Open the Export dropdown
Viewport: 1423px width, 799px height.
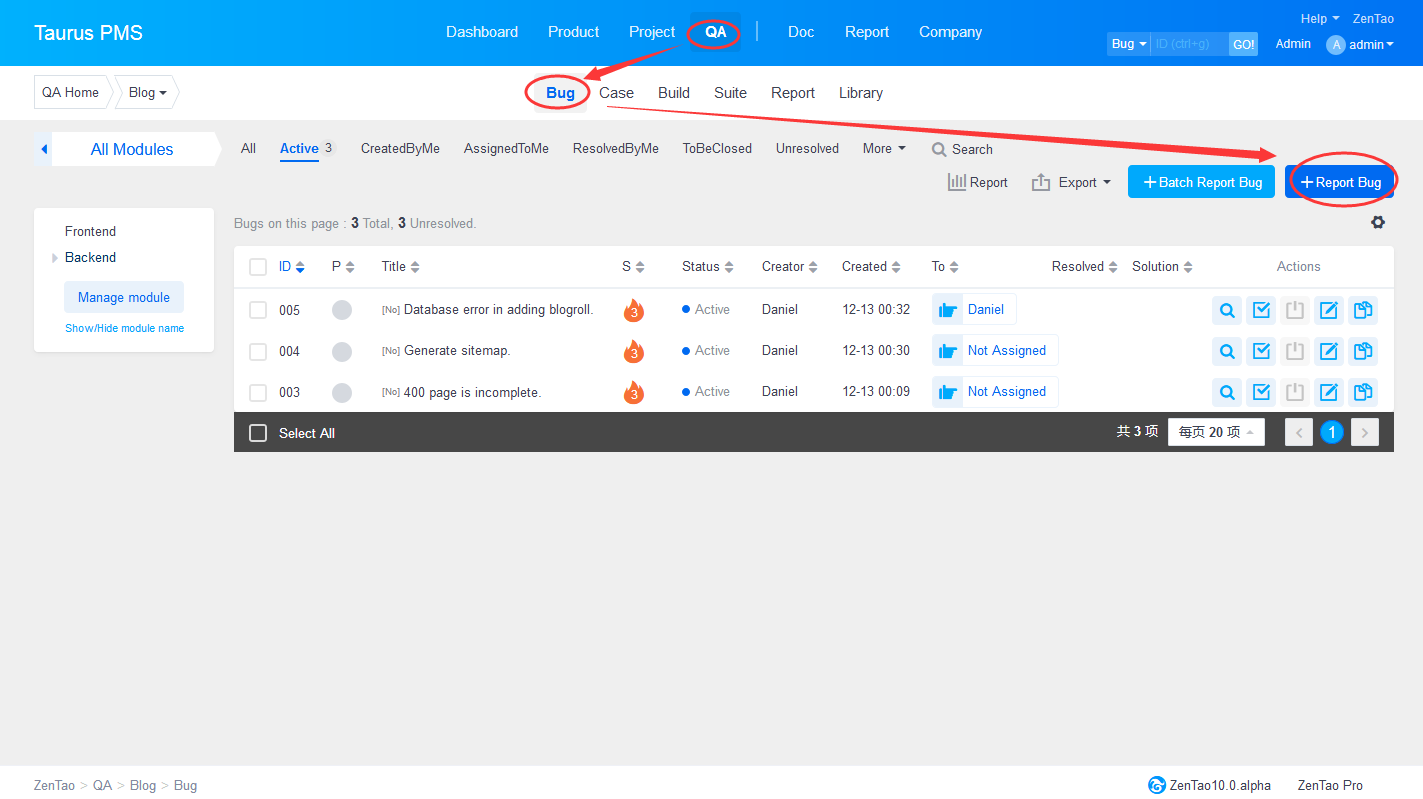tap(1071, 182)
